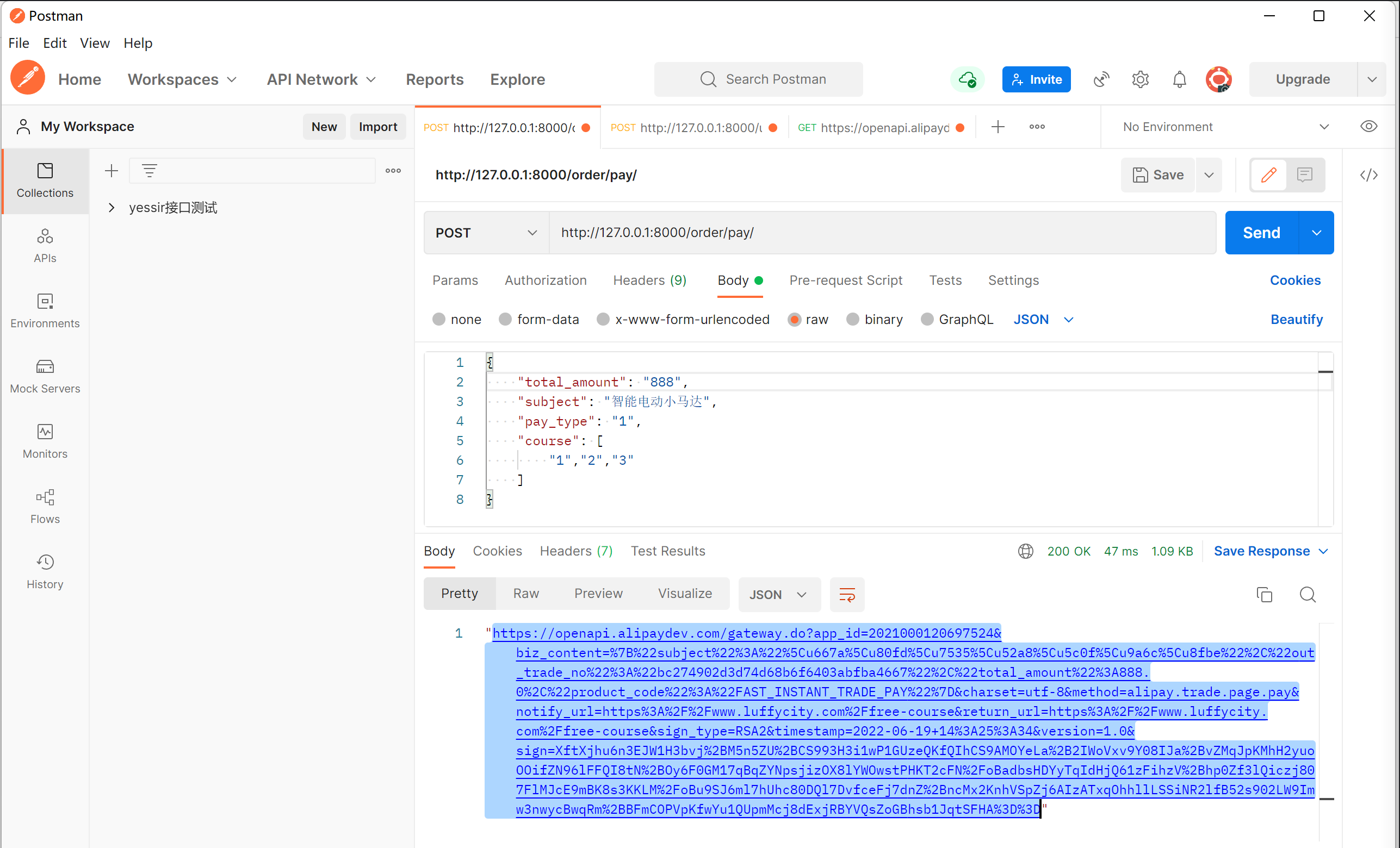Open the Flows sidebar section
Image resolution: width=1400 pixels, height=848 pixels.
point(45,507)
